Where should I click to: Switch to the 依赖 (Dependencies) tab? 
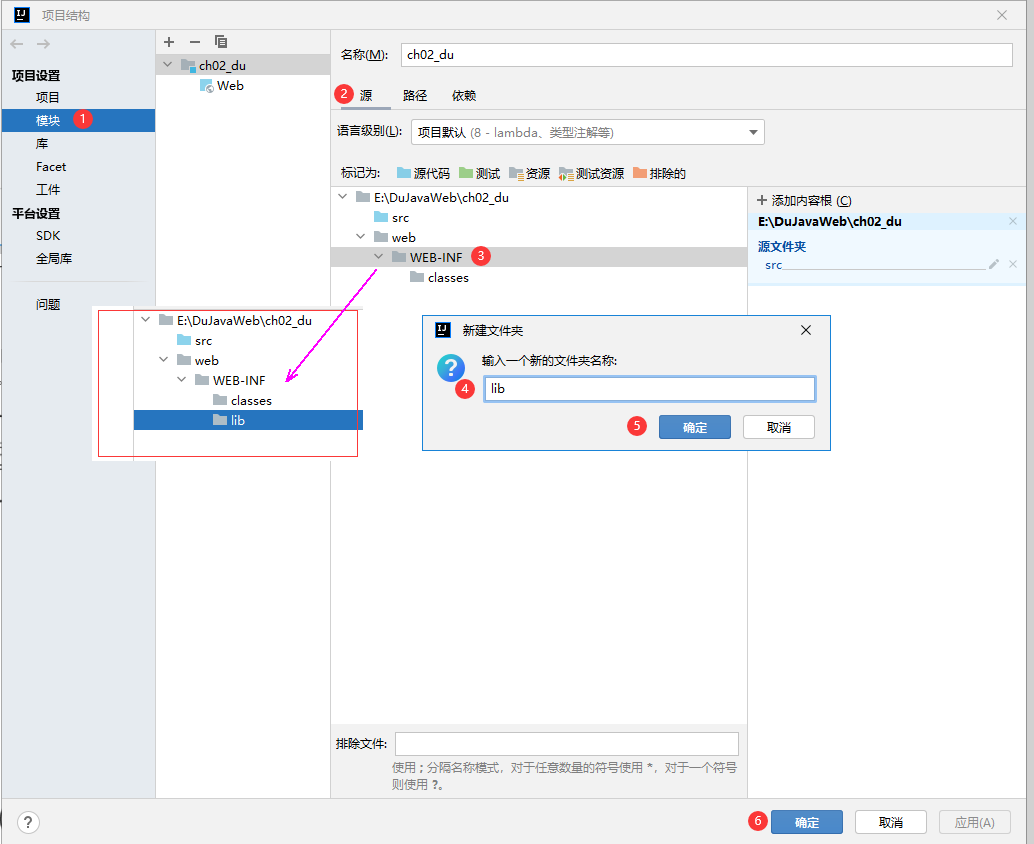pyautogui.click(x=464, y=96)
